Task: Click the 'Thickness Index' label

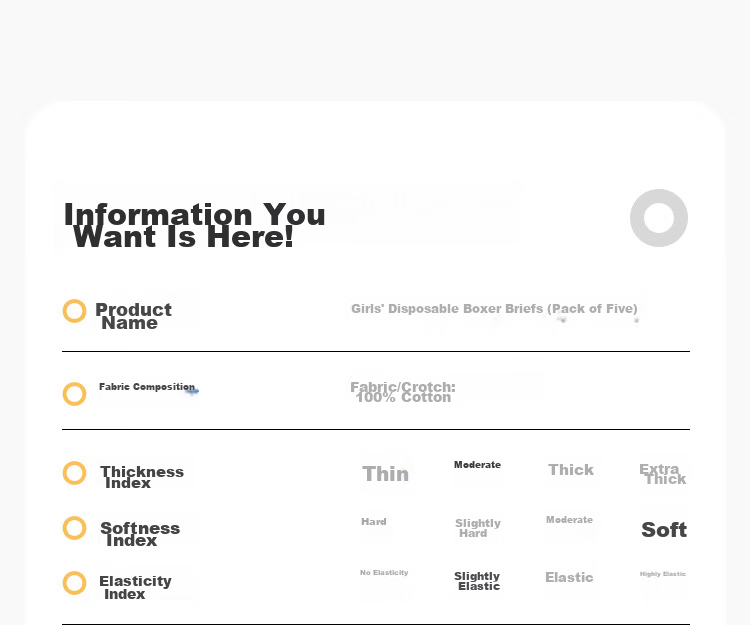Action: point(142,477)
